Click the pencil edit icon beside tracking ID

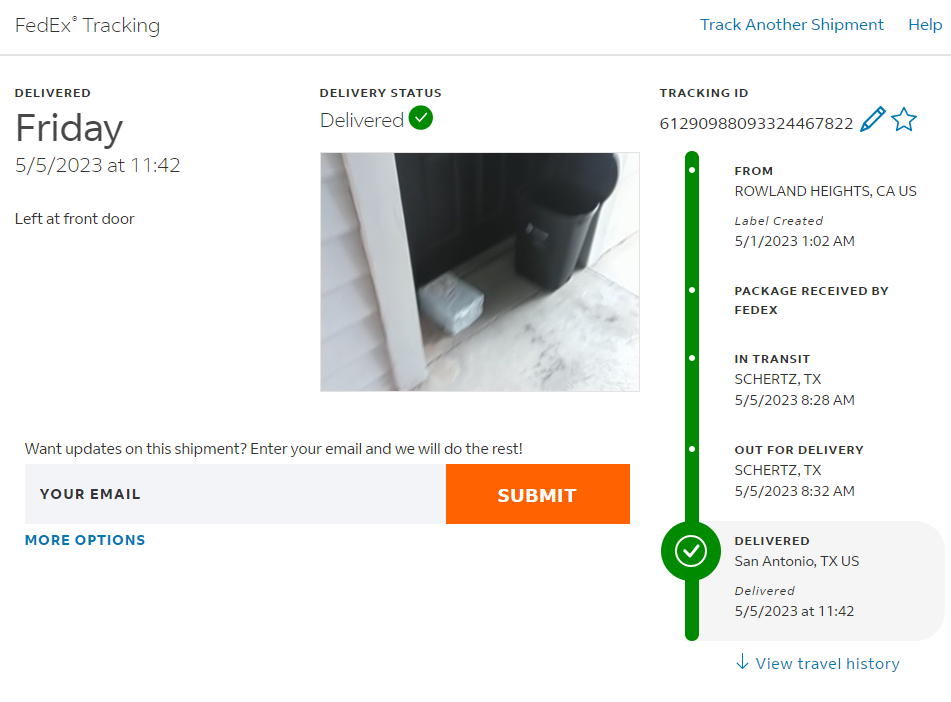coord(872,119)
